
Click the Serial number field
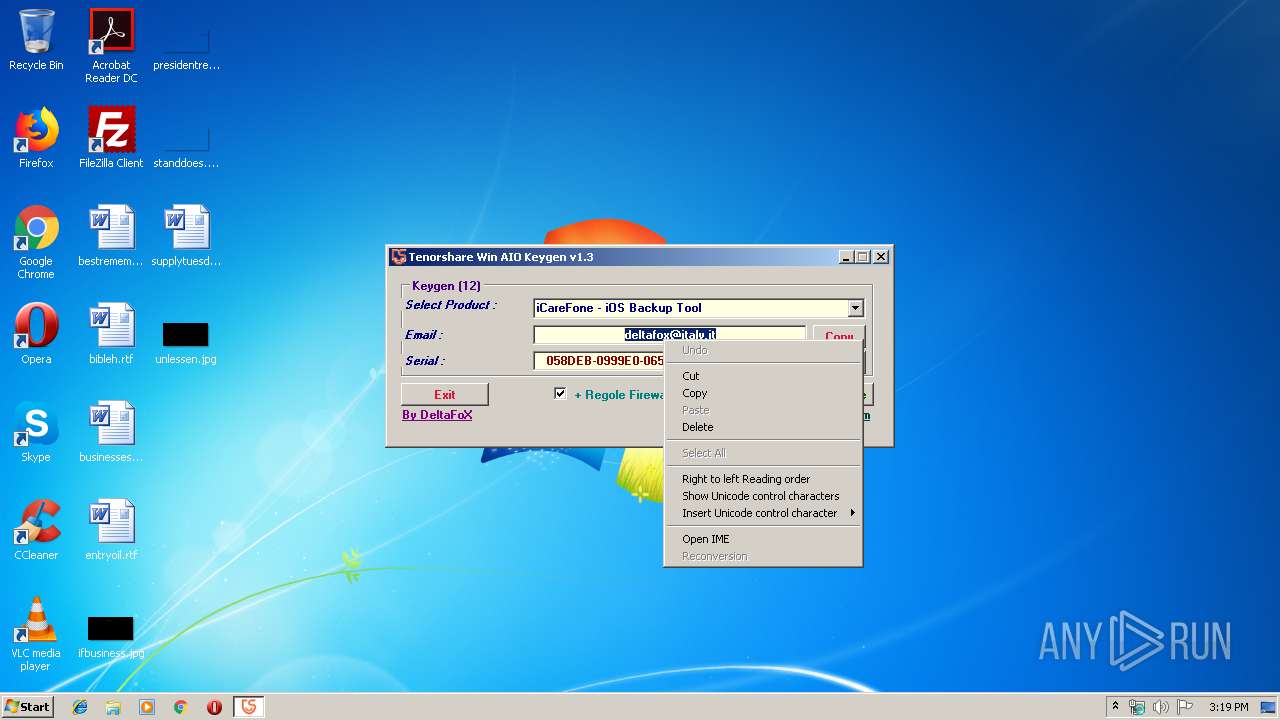tap(599, 361)
